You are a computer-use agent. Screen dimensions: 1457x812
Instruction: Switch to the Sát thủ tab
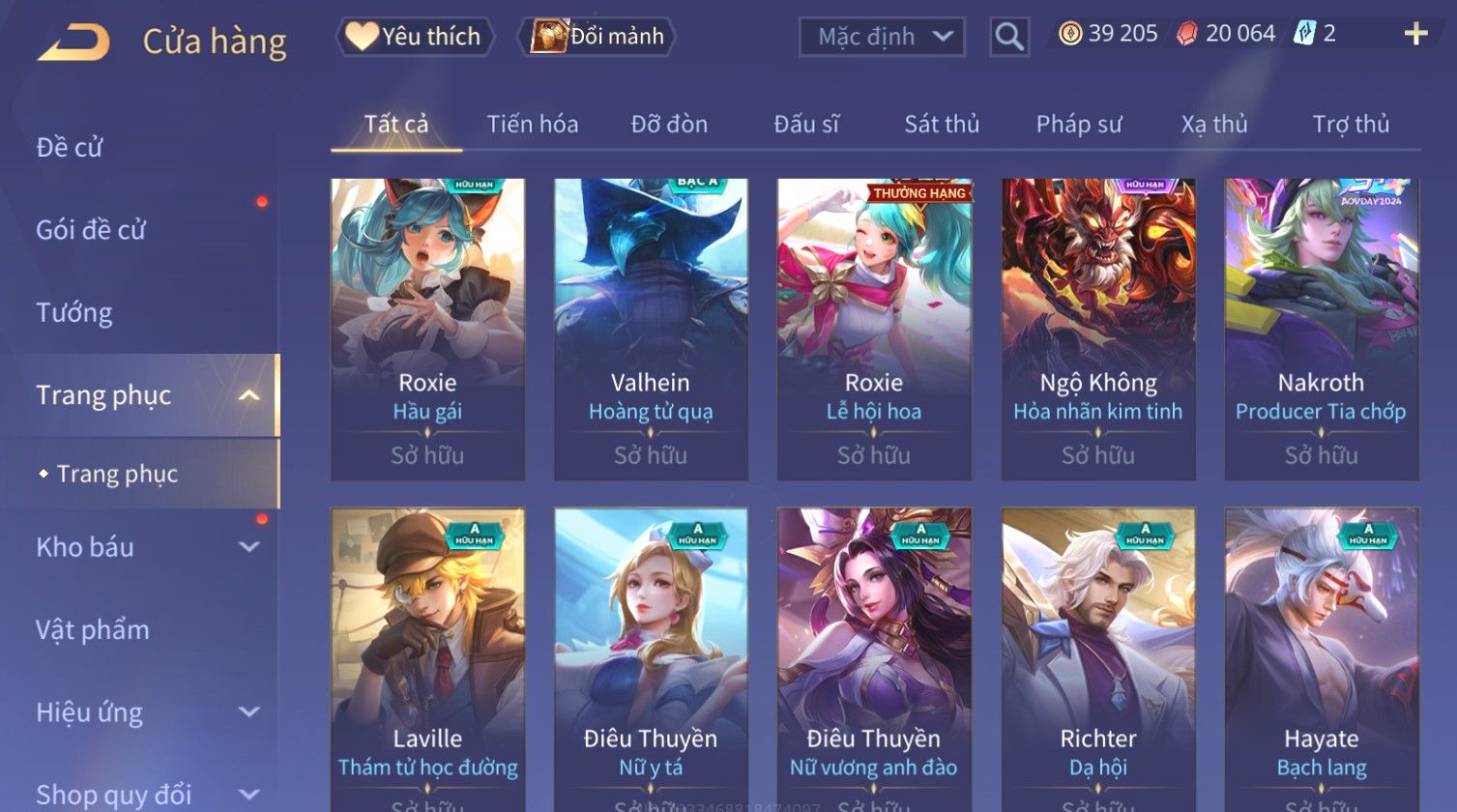click(x=942, y=125)
